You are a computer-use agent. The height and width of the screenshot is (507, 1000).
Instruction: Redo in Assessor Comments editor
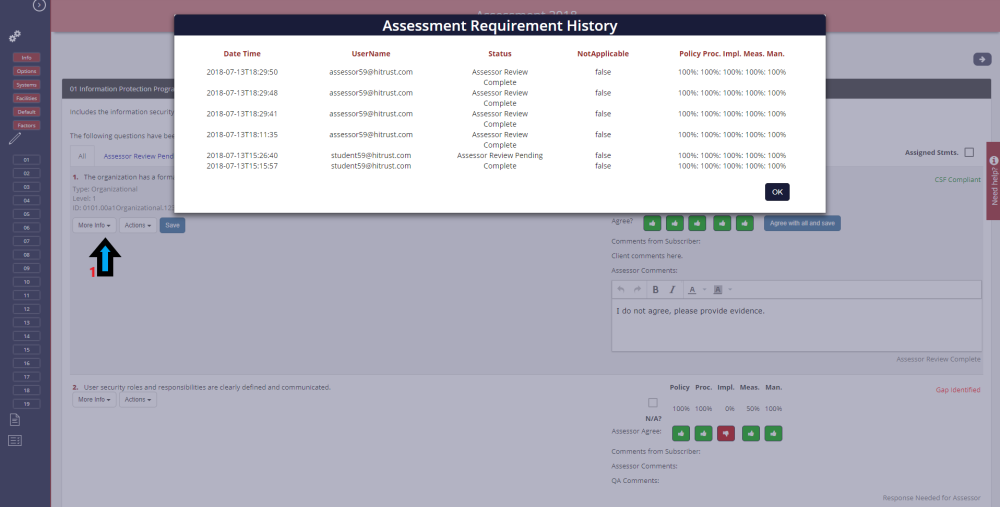[x=637, y=290]
